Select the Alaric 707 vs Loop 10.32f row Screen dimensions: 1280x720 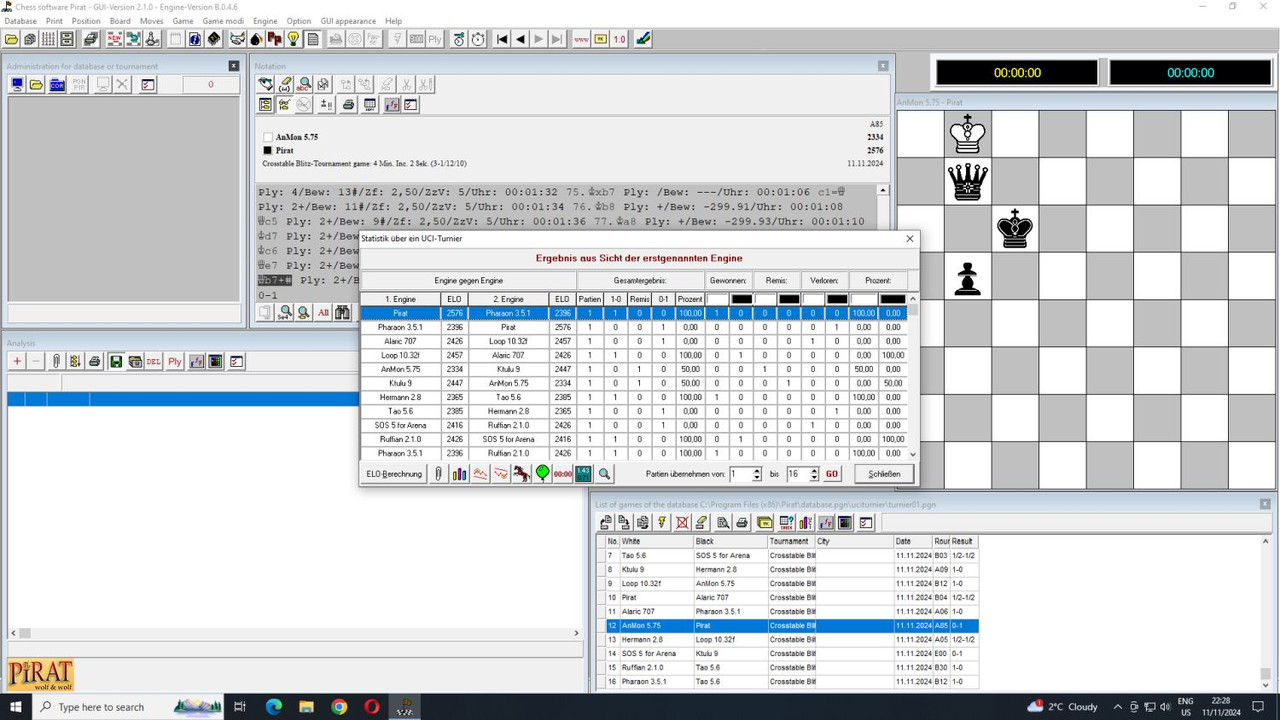pyautogui.click(x=634, y=341)
